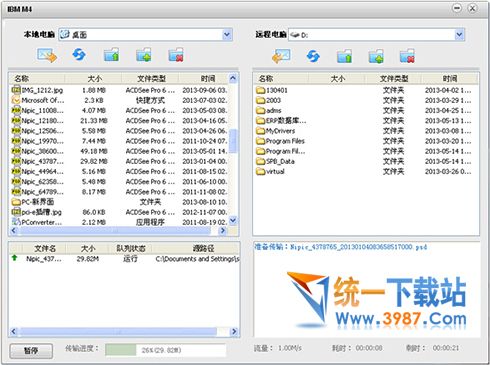Select local file Nipic_43787...

120,161
